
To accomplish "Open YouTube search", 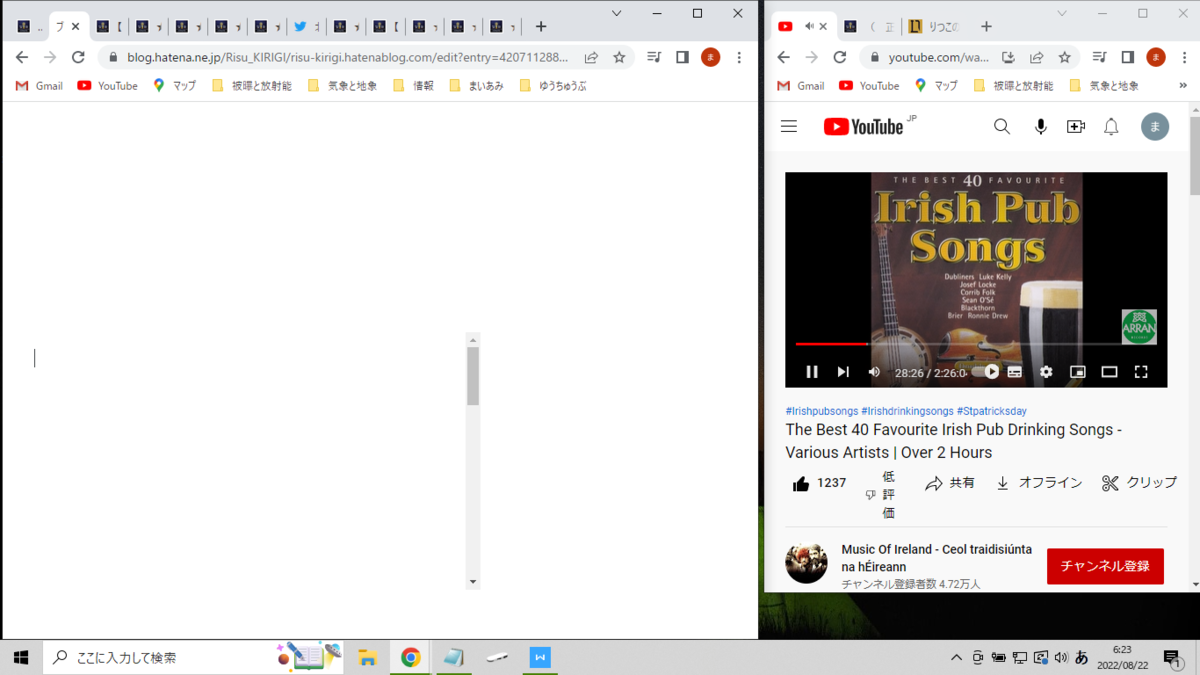I will (x=1002, y=127).
